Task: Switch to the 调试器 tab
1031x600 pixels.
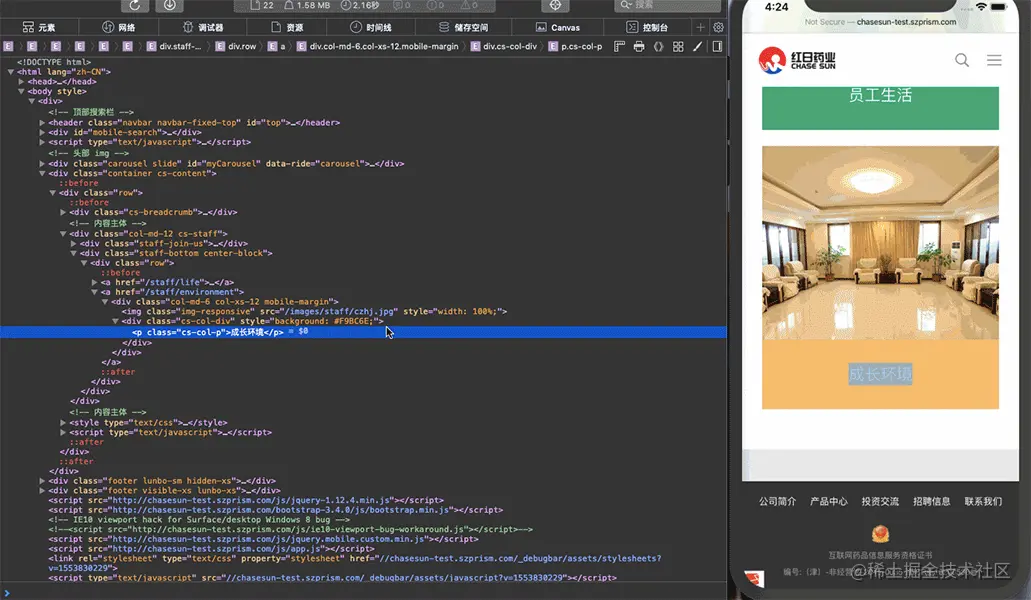Action: (203, 27)
